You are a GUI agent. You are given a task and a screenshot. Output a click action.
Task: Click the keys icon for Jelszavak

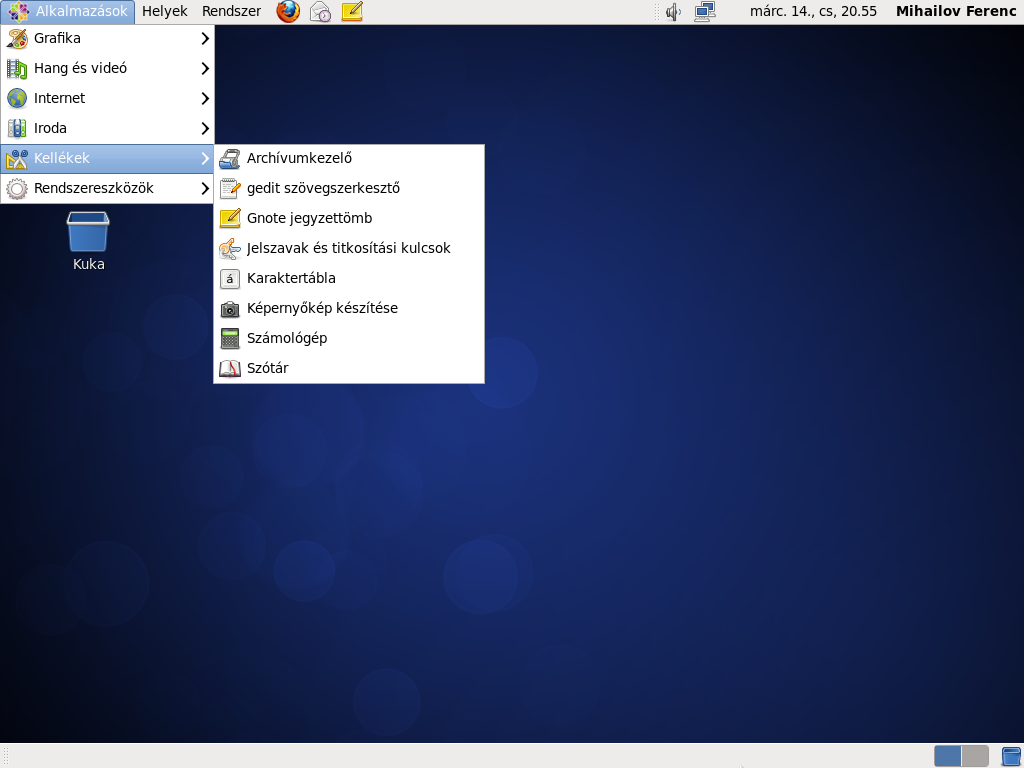pos(230,249)
